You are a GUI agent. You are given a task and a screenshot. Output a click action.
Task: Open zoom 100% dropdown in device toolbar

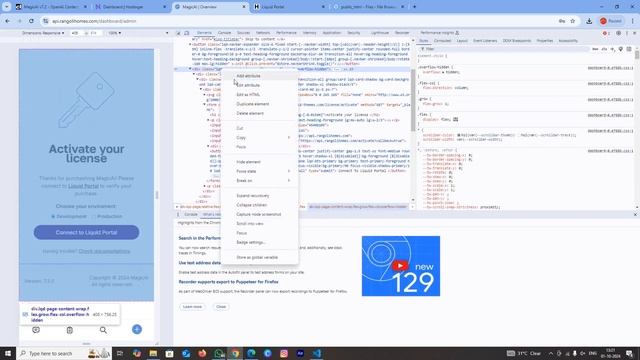tap(115, 33)
